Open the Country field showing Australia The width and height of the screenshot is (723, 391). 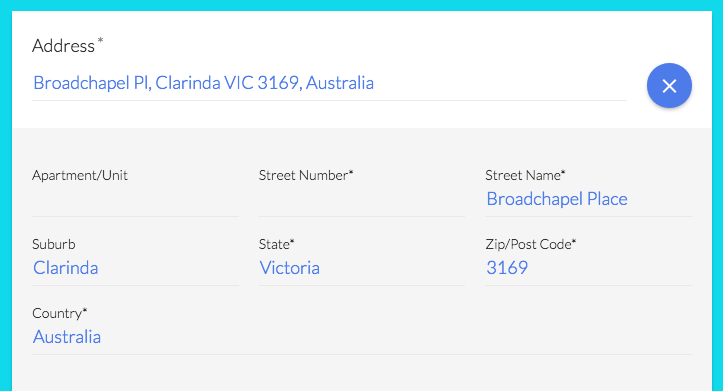362,338
